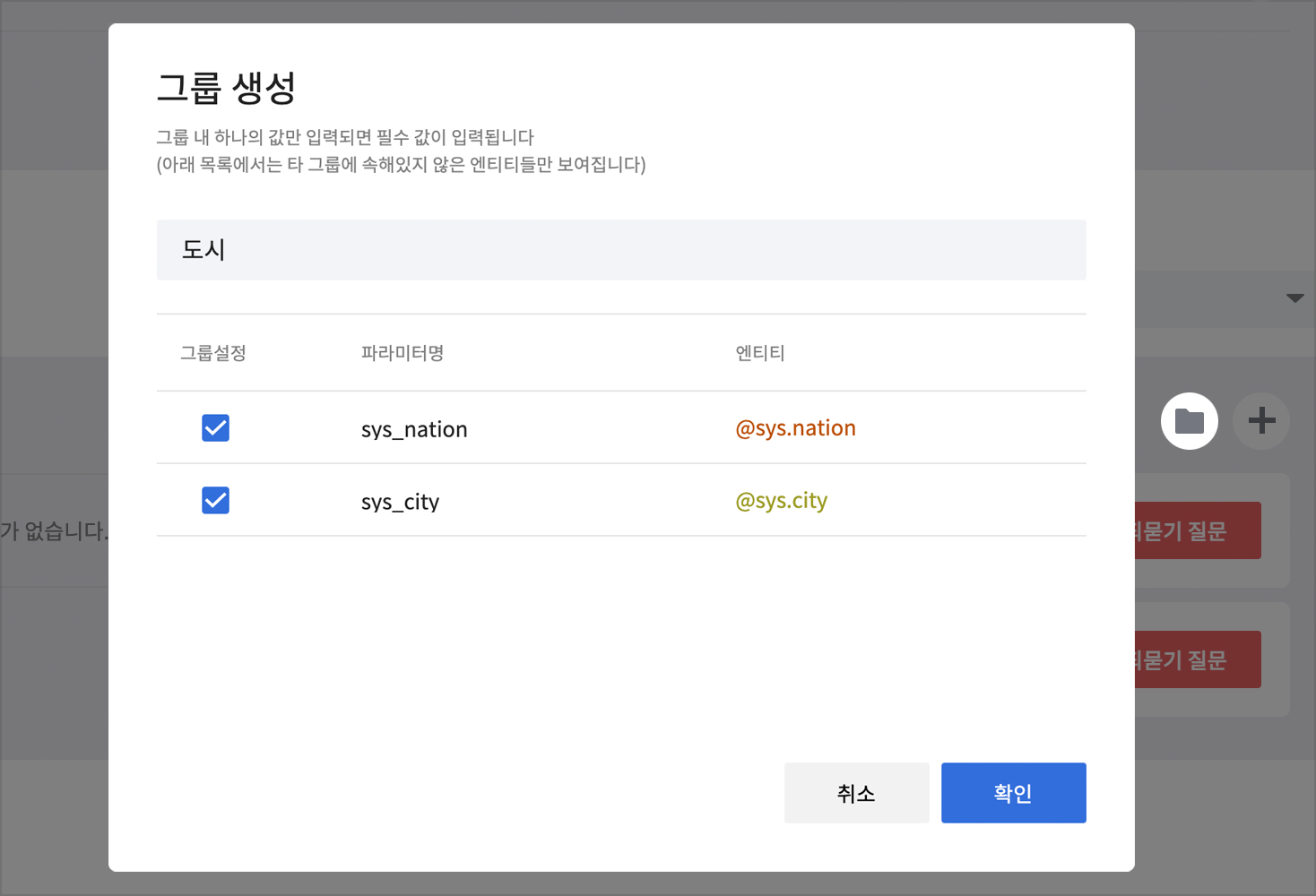Open the @sys.city entity link

(x=781, y=501)
